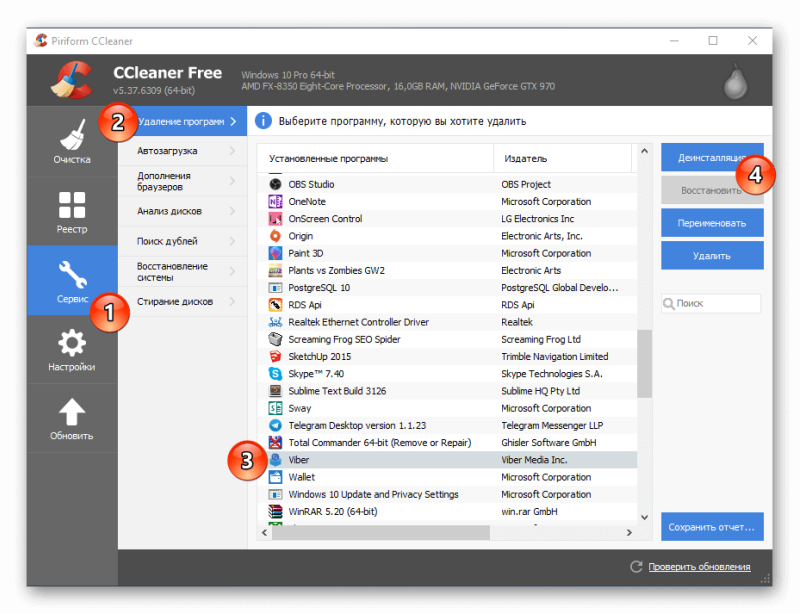Select win.rar GmbH publisher cell

pos(529,511)
